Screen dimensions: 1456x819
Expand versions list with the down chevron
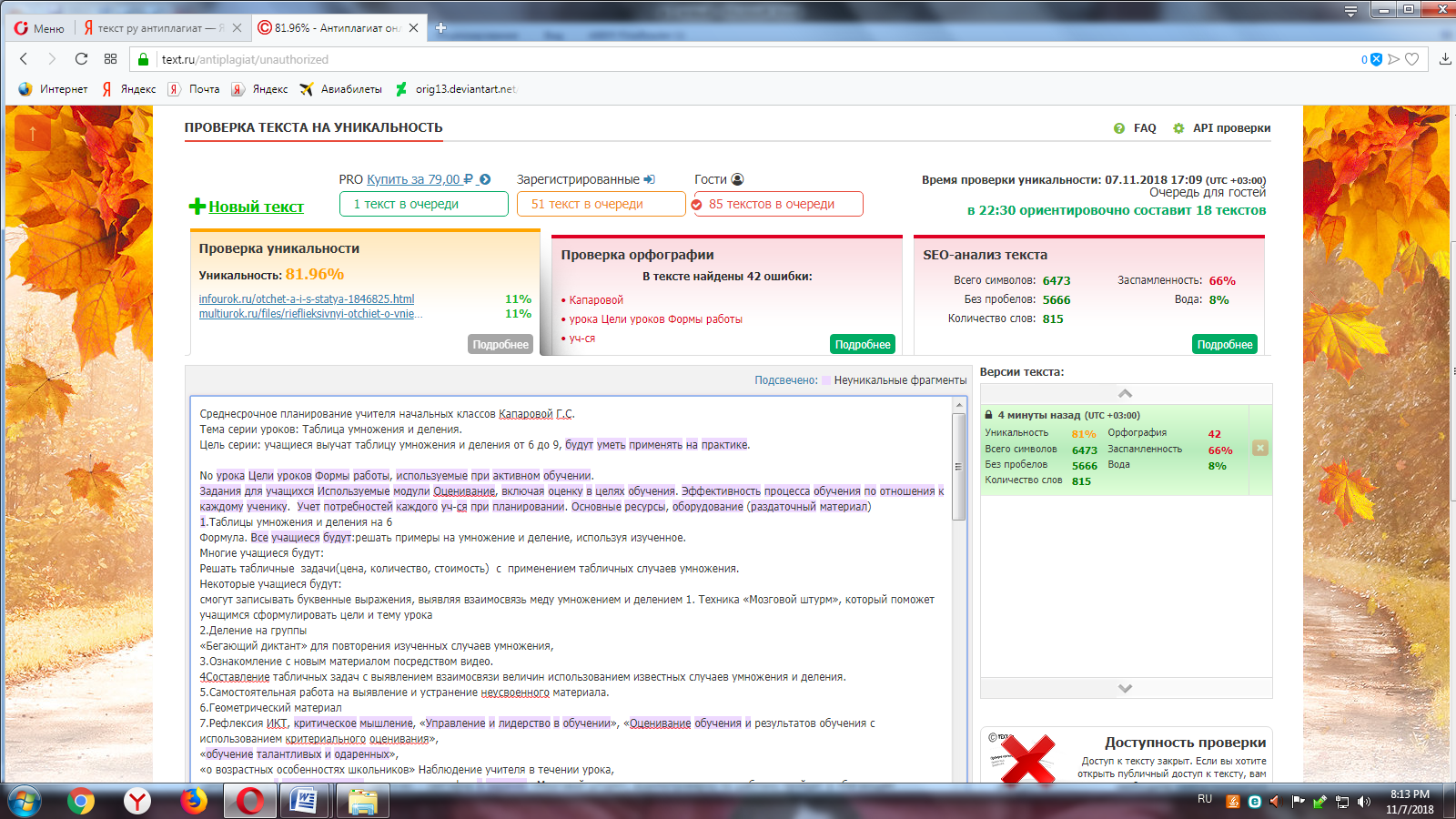pos(1126,688)
